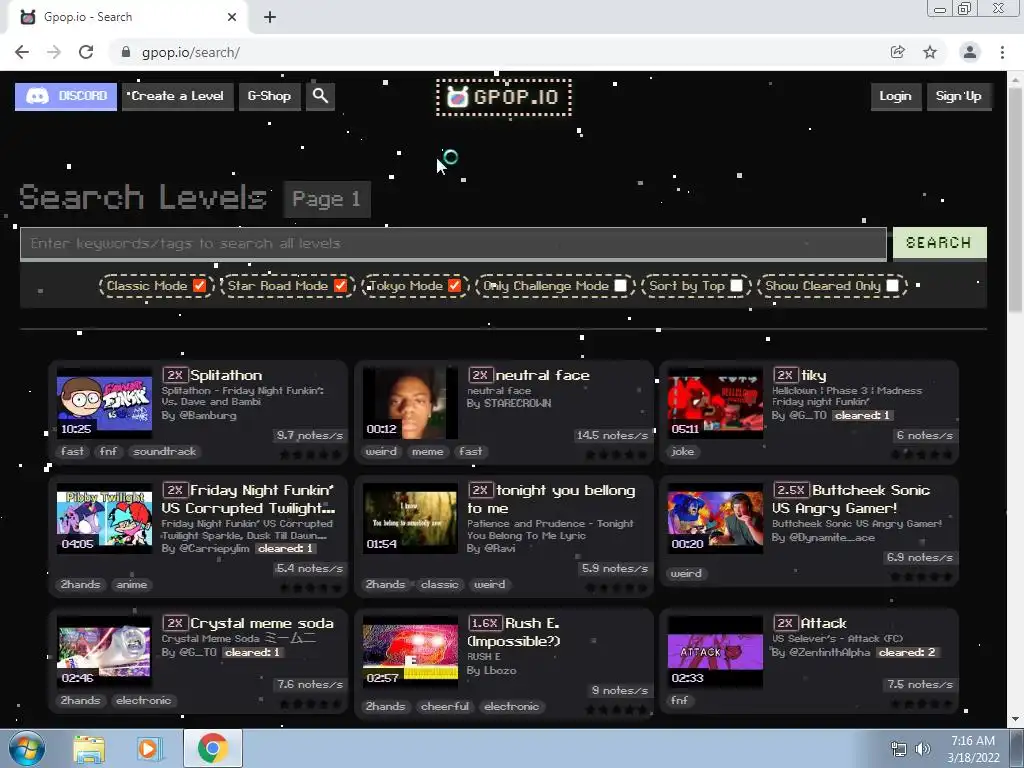This screenshot has width=1024, height=768.
Task: Select the 'anime' tag on Corrupted Twilight
Action: point(132,584)
